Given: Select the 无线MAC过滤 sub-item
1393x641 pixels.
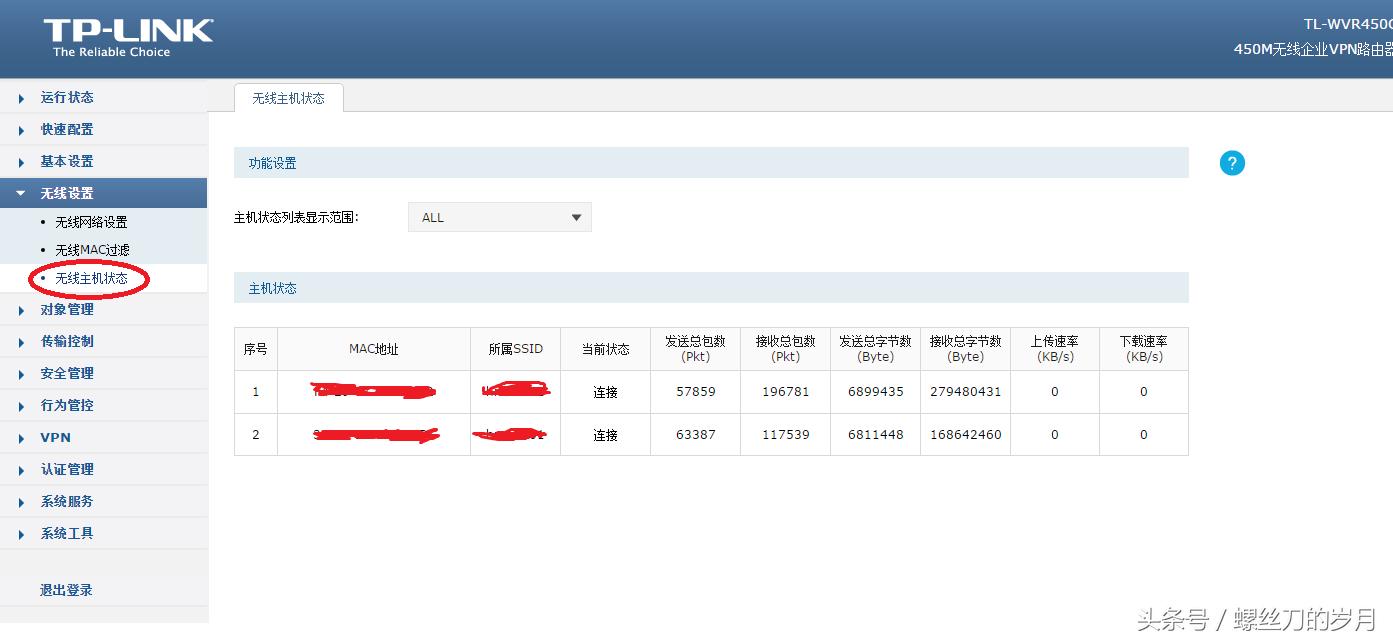Looking at the screenshot, I should click(93, 250).
